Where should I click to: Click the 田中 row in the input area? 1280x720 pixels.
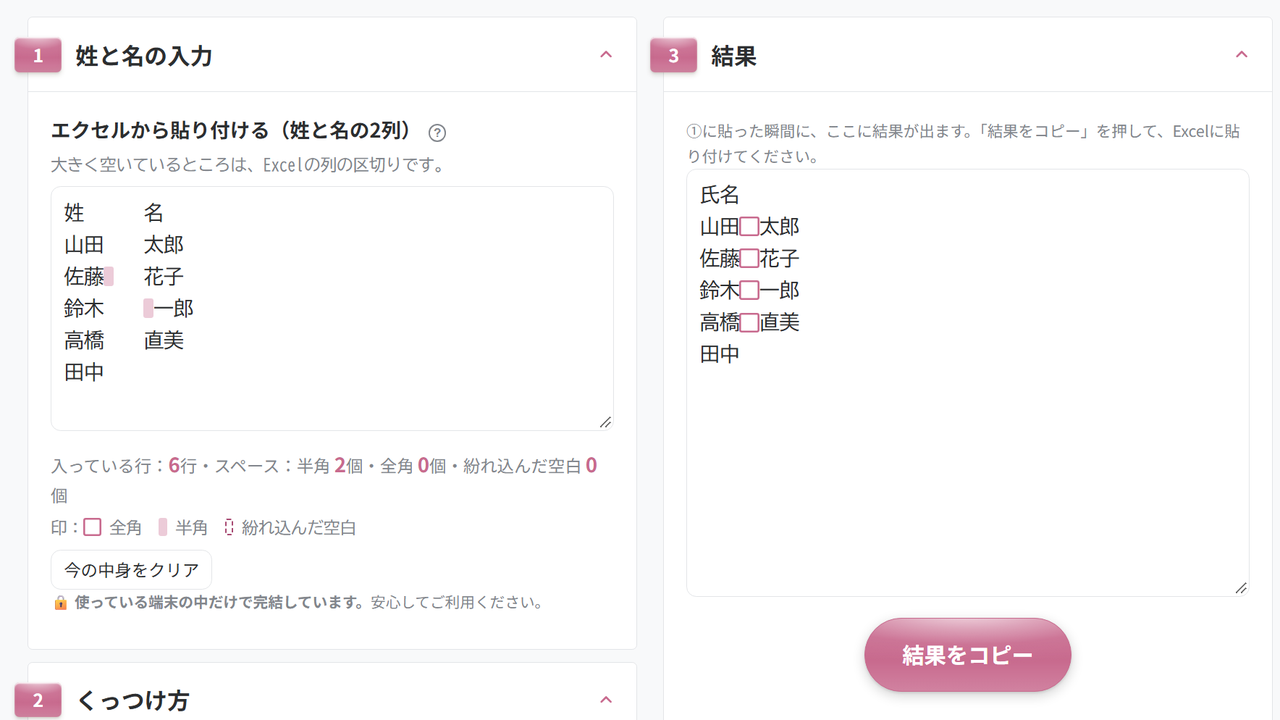coord(84,373)
